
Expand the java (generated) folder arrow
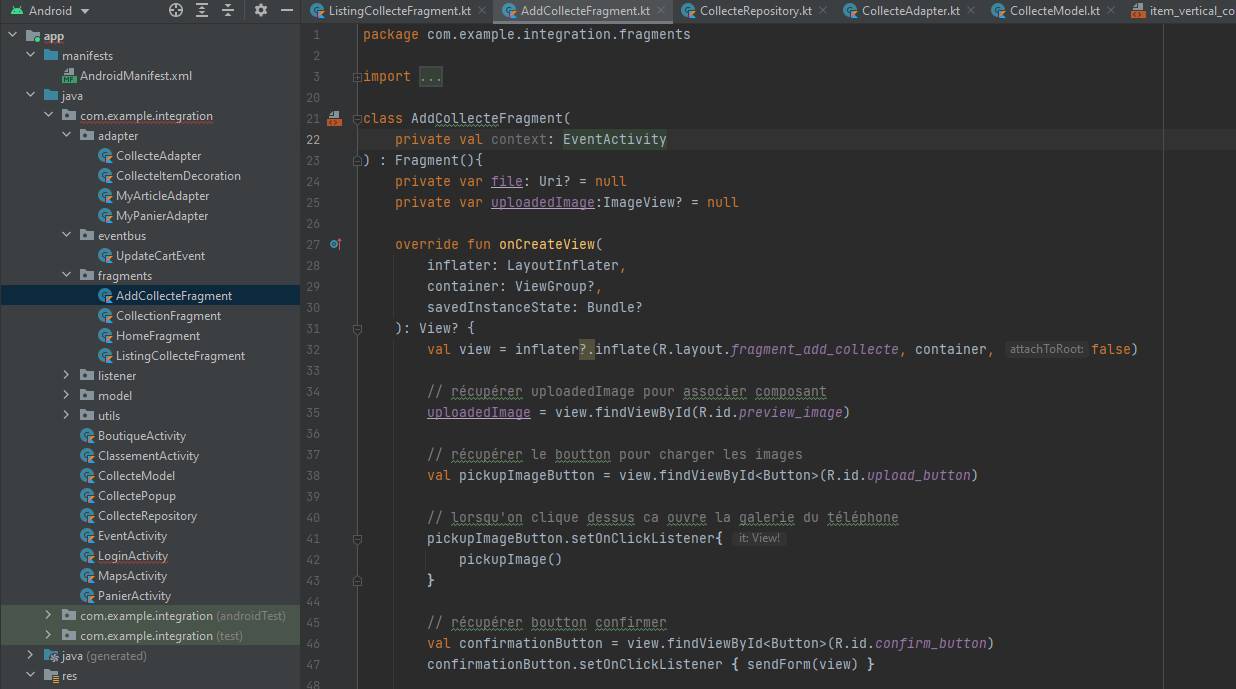click(x=30, y=656)
